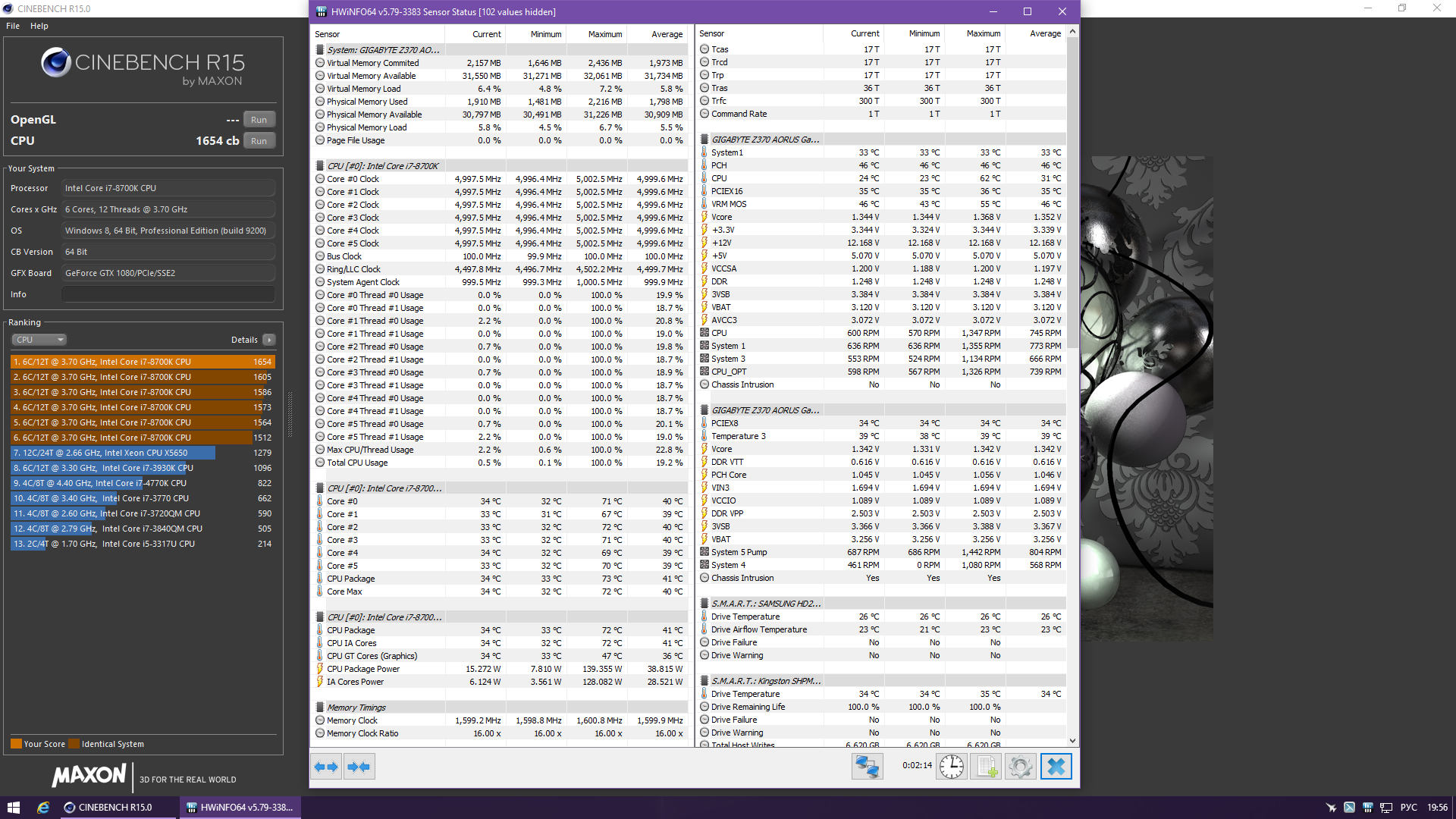
Task: Click scrollbar down arrow in sensor panel
Action: [x=1072, y=741]
